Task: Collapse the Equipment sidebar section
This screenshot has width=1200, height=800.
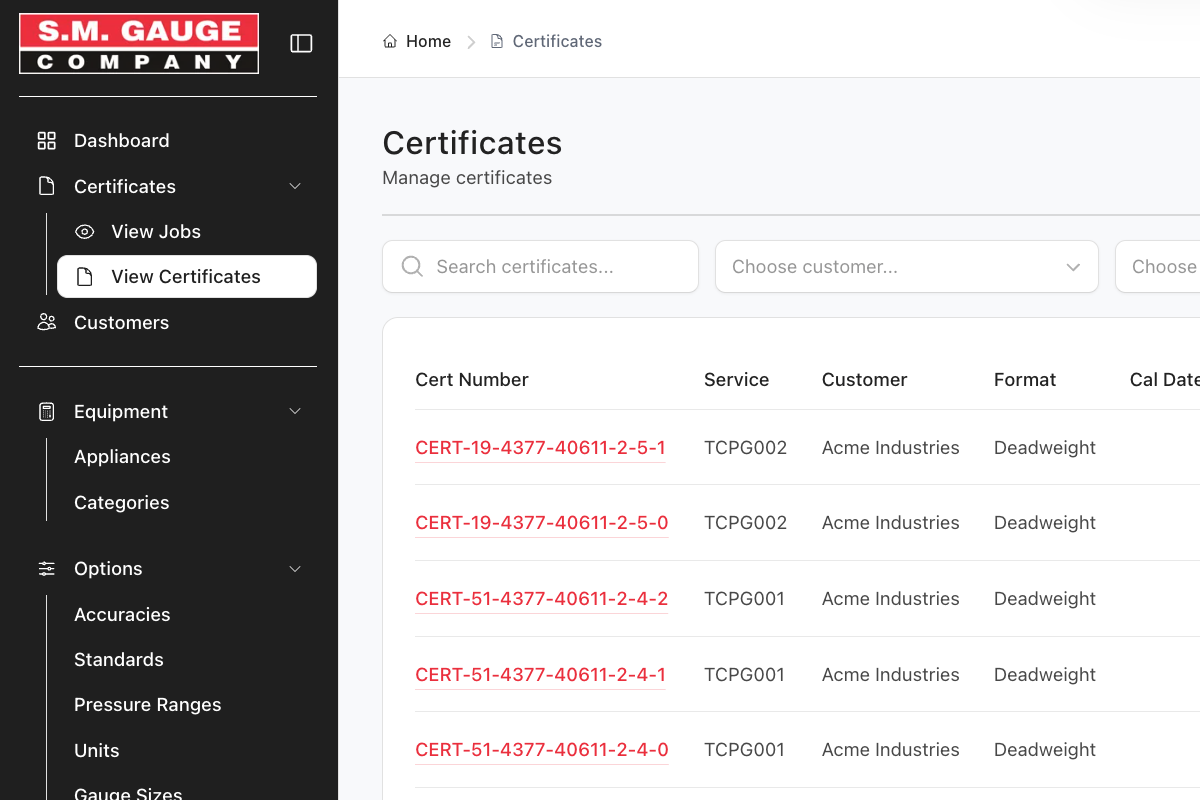Action: pyautogui.click(x=295, y=412)
